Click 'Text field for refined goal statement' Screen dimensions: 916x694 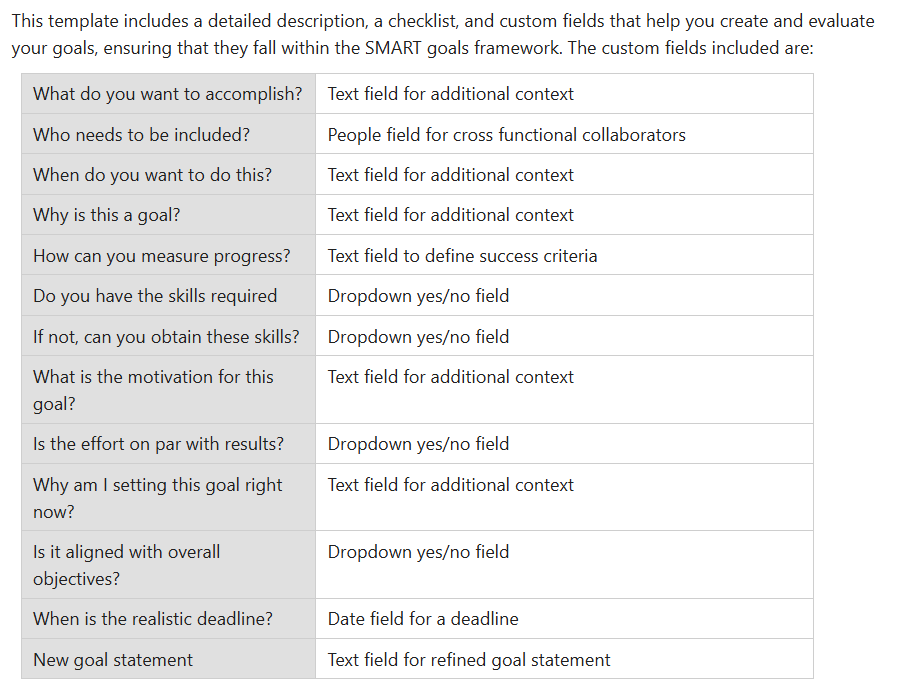click(469, 660)
